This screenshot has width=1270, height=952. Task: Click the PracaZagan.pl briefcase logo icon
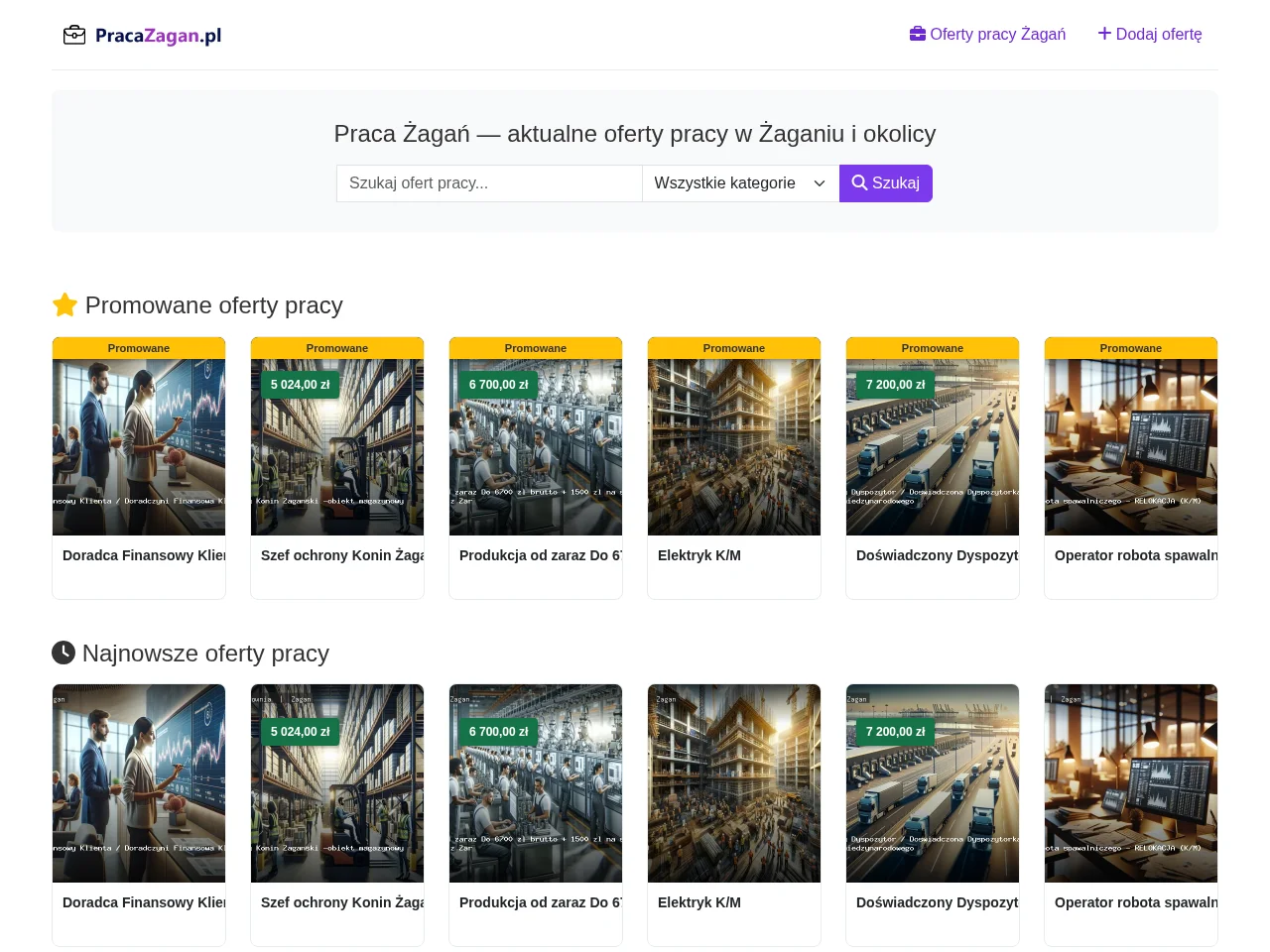coord(74,36)
